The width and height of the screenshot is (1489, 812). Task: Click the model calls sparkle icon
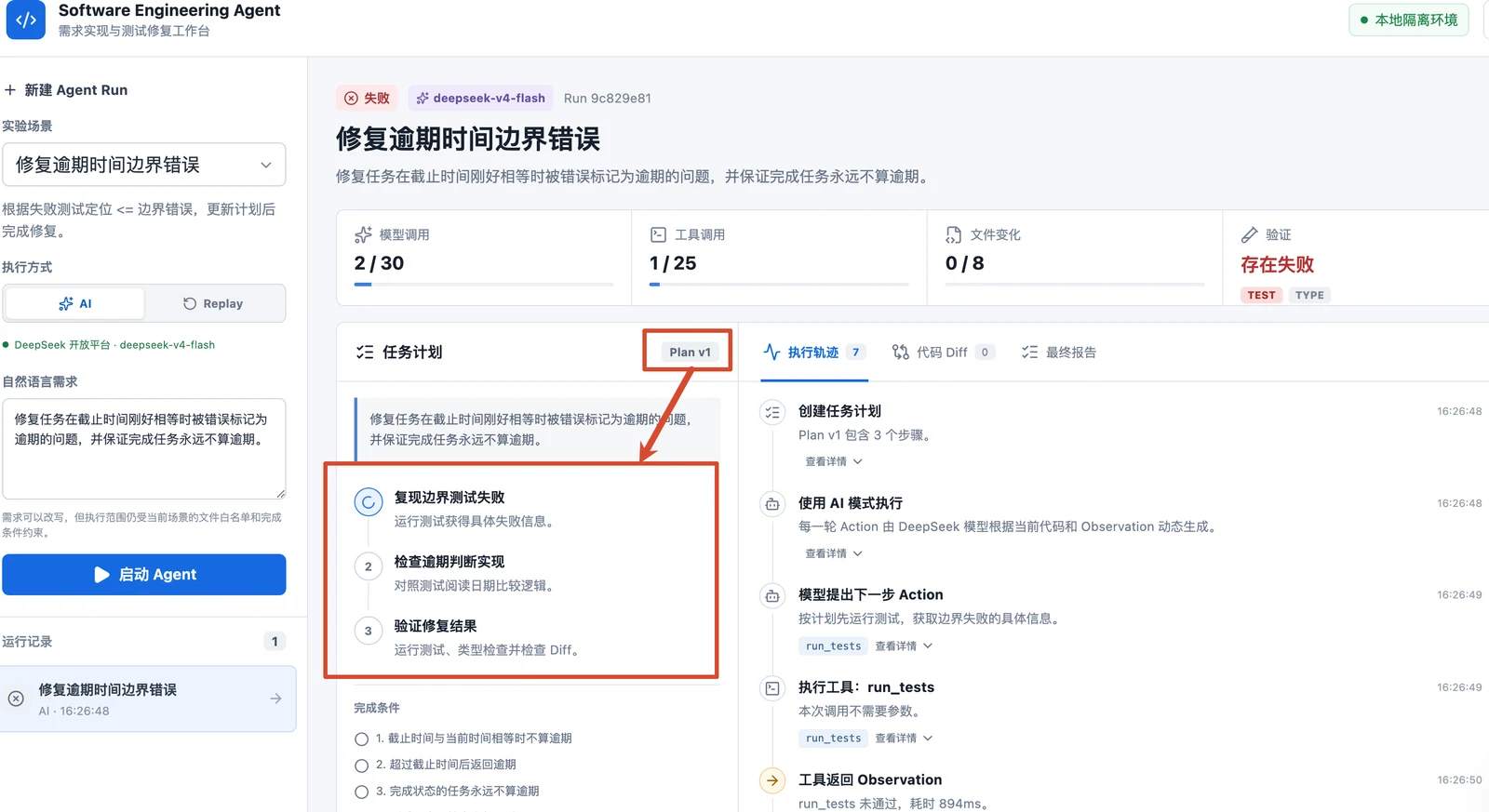tap(363, 234)
